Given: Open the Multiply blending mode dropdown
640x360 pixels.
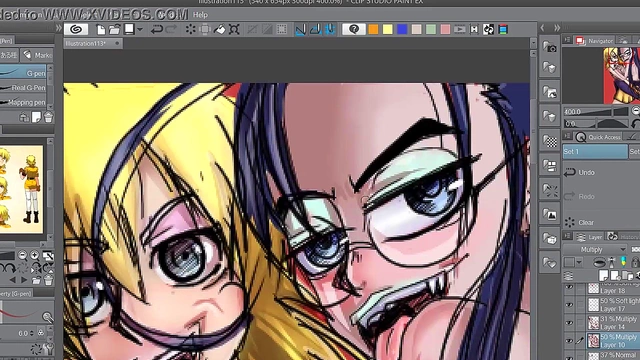Looking at the screenshot, I should coord(596,249).
